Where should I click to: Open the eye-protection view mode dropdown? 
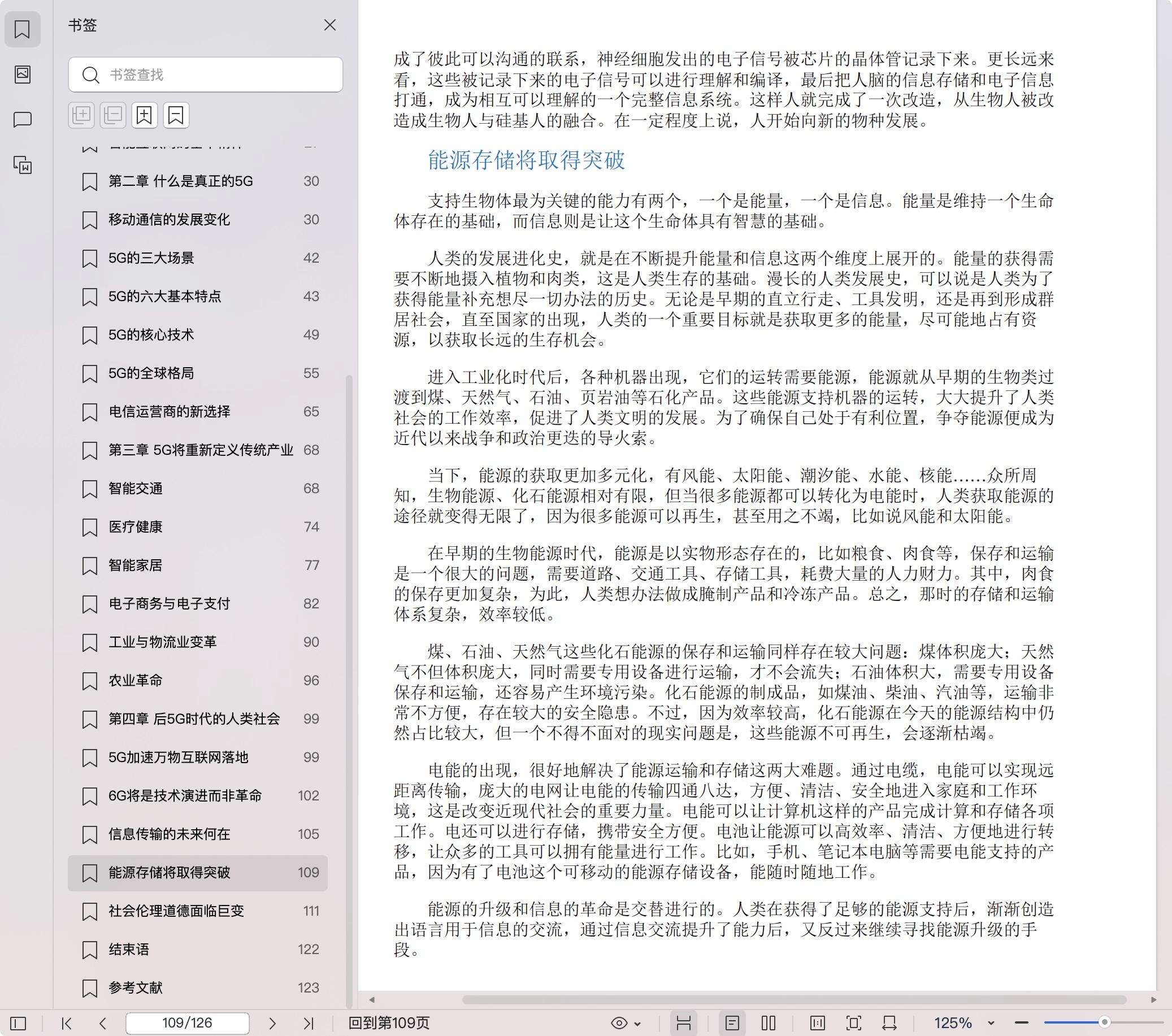tap(626, 1023)
